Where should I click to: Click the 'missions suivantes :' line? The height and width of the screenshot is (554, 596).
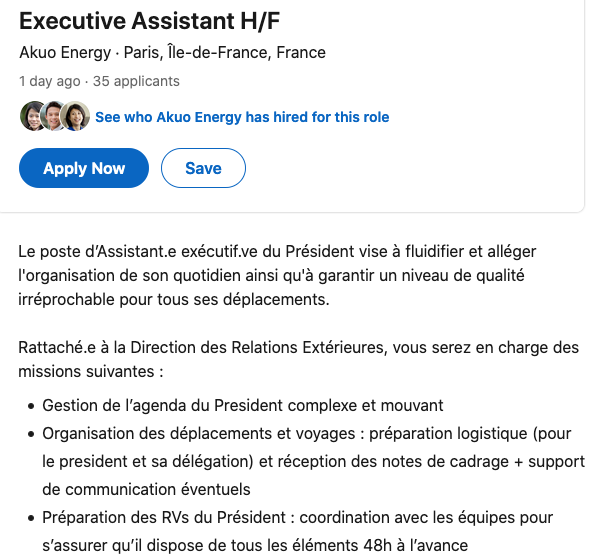coord(91,372)
